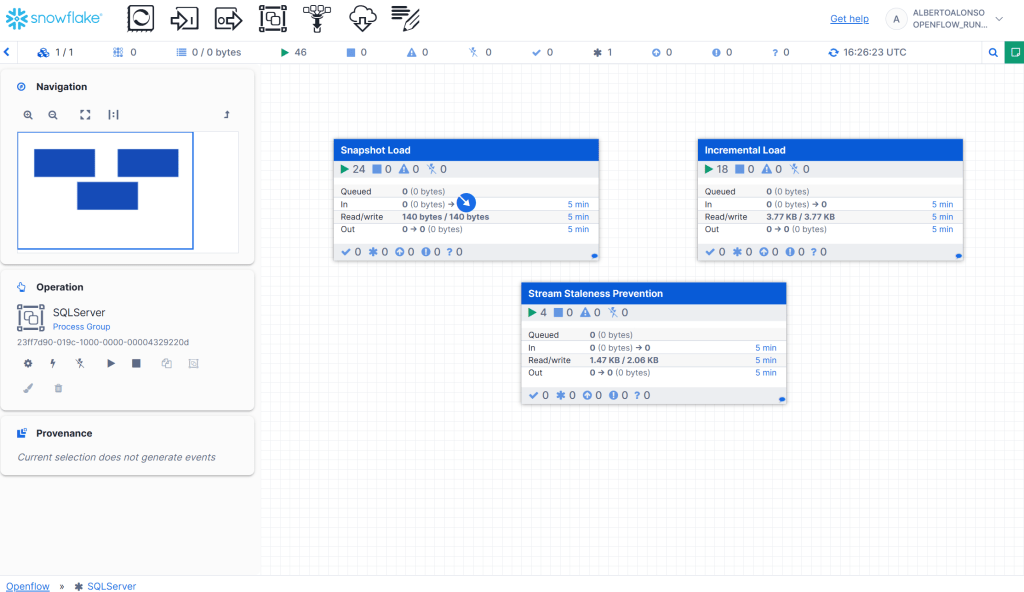Start the SQLServer group with play button

(110, 363)
